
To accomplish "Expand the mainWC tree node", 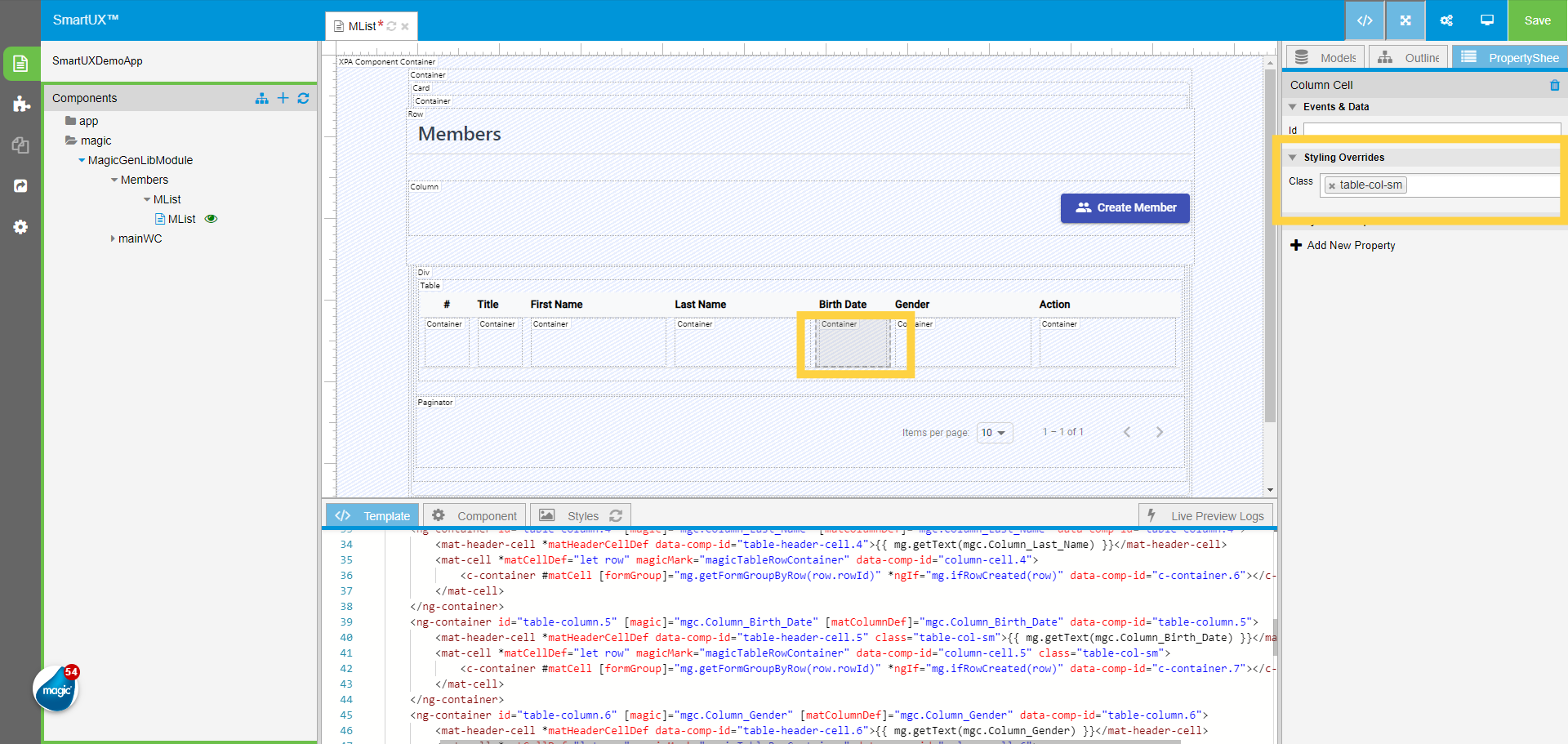I will point(113,238).
